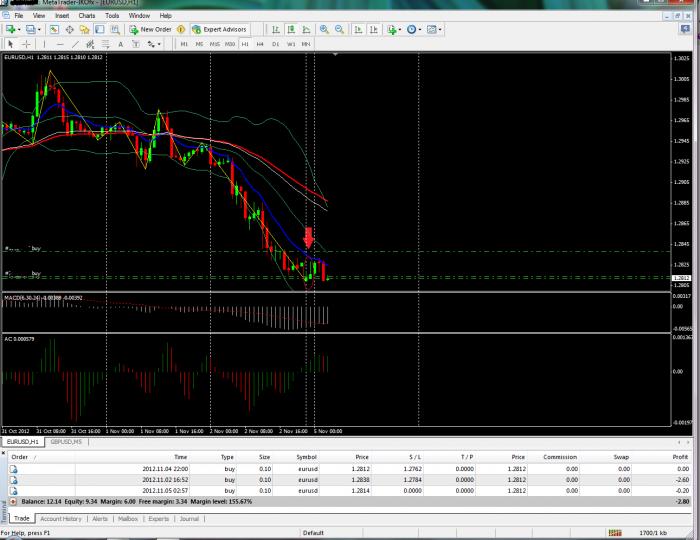Click the Terminal panel toolbar icon
The width and height of the screenshot is (700, 540).
click(x=100, y=29)
